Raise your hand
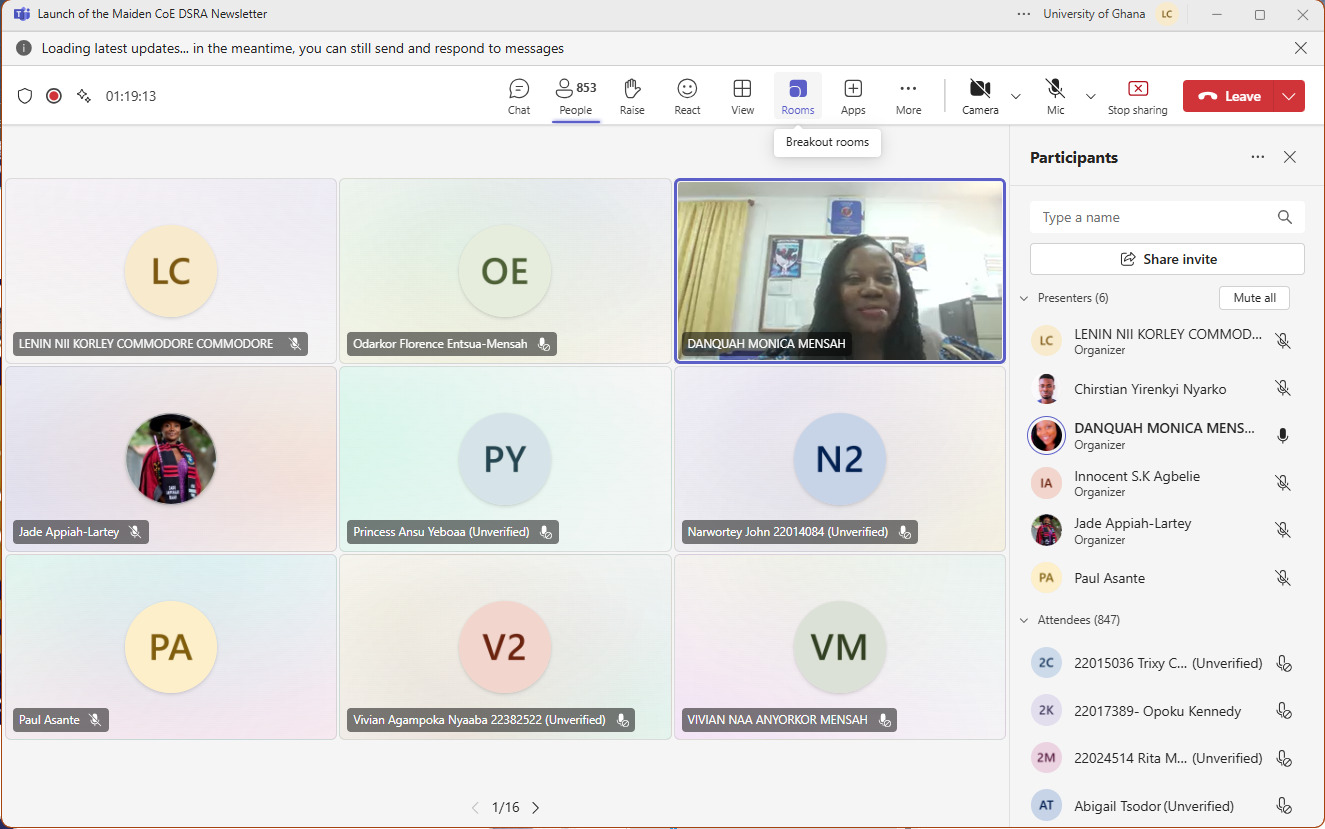Screen dimensions: 1325x829 (632, 96)
